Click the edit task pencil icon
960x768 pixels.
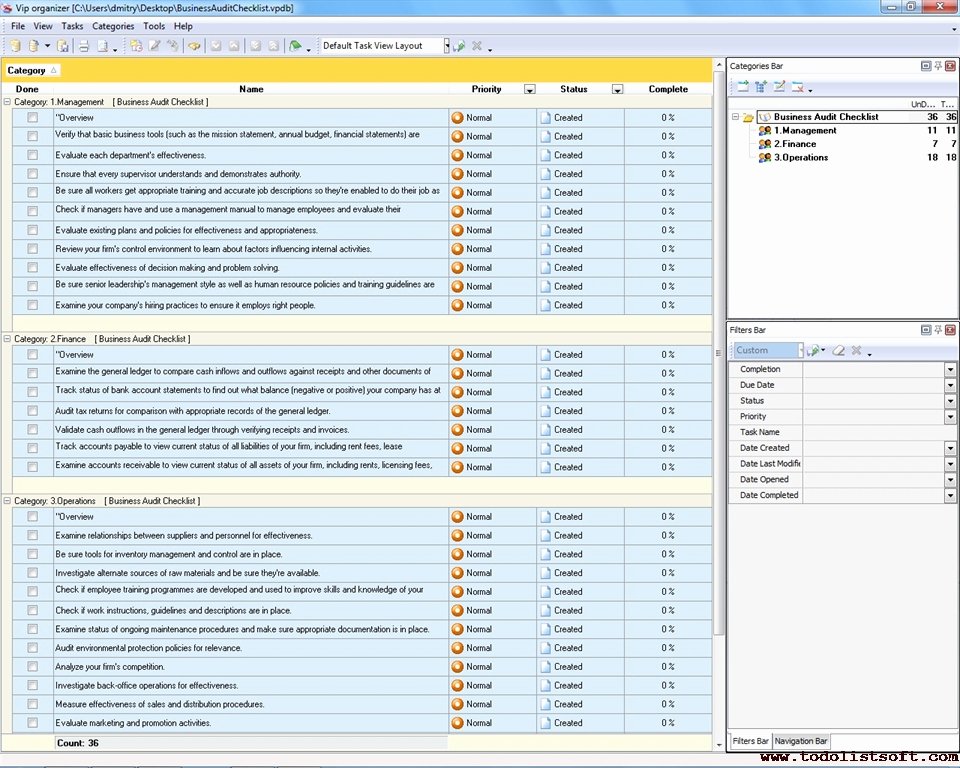(x=155, y=46)
